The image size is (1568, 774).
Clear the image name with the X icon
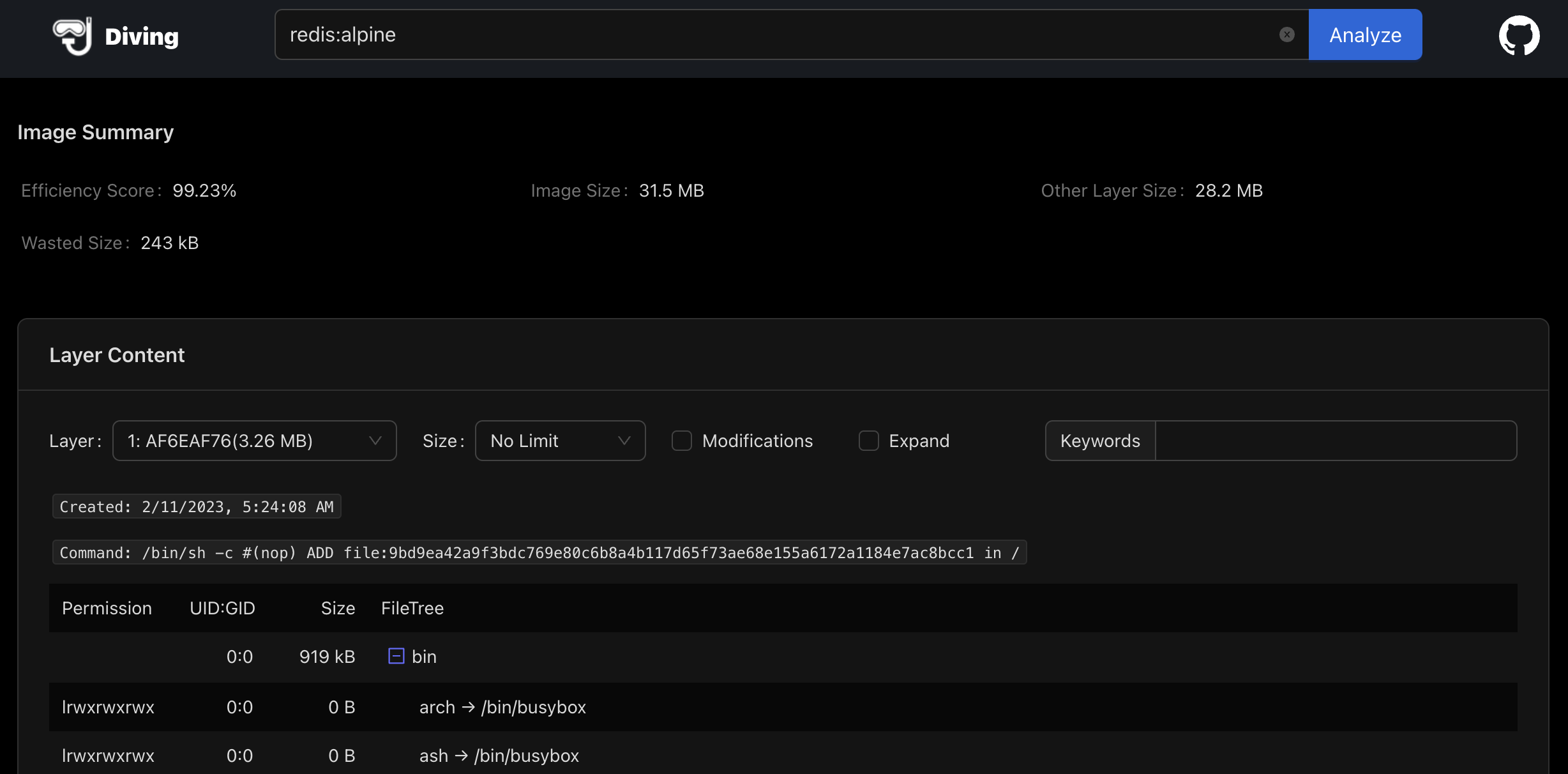(1286, 34)
